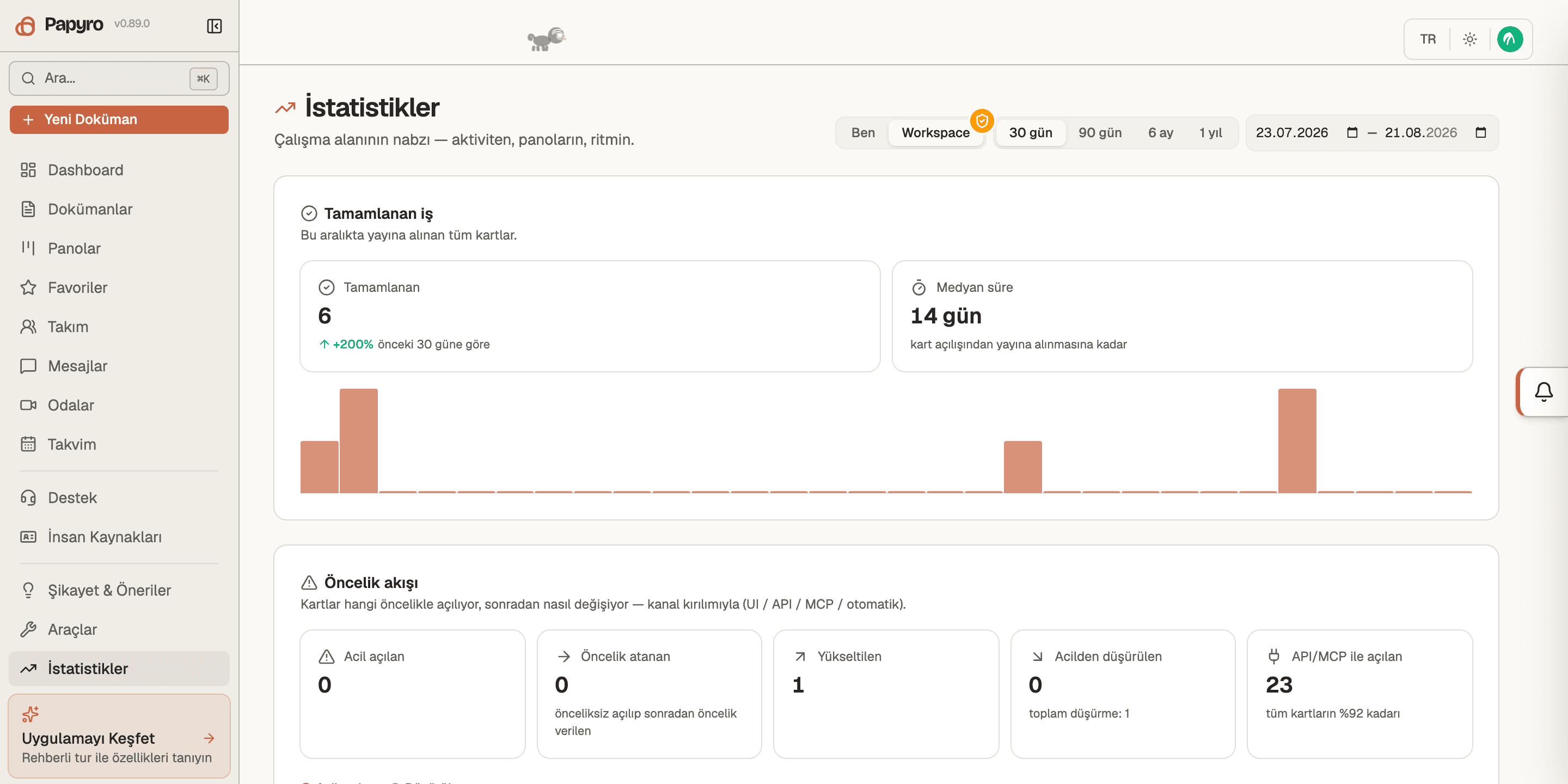Click the Takım people icon

(28, 326)
